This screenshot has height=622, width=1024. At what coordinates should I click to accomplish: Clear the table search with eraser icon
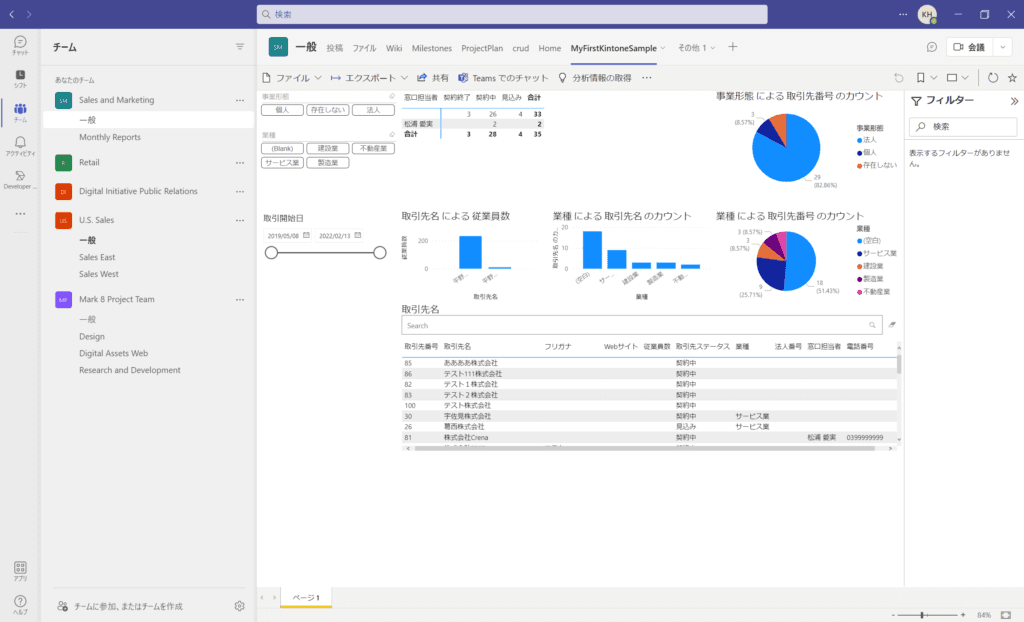(x=892, y=325)
